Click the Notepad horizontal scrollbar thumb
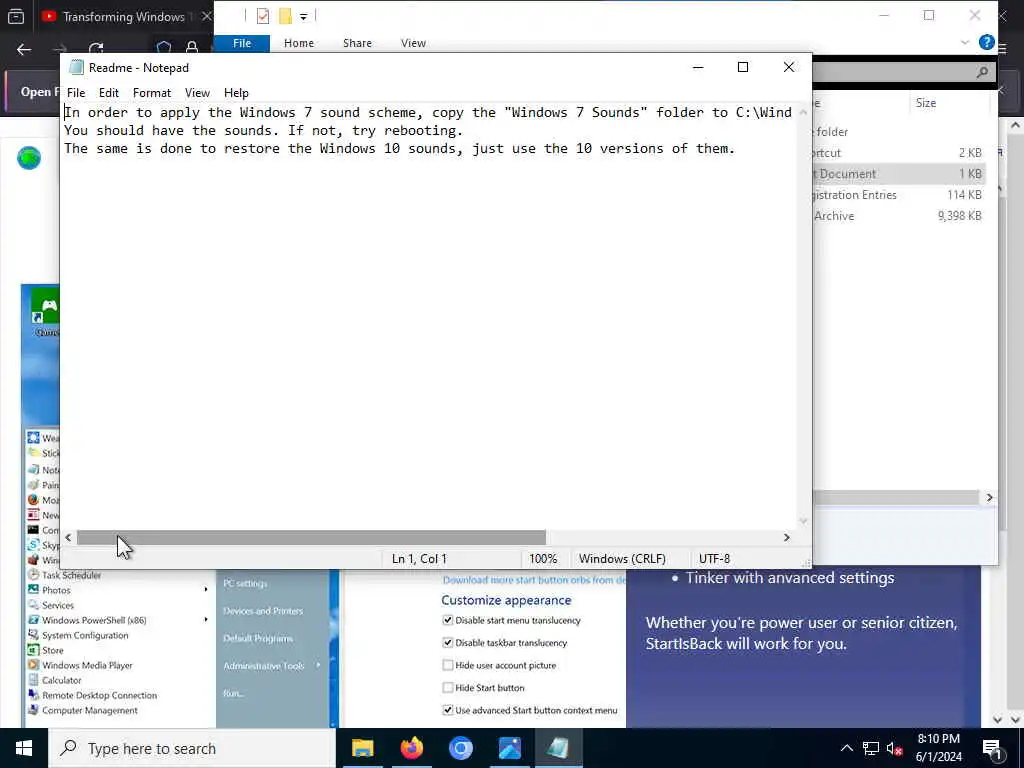This screenshot has width=1024, height=768. (x=311, y=537)
